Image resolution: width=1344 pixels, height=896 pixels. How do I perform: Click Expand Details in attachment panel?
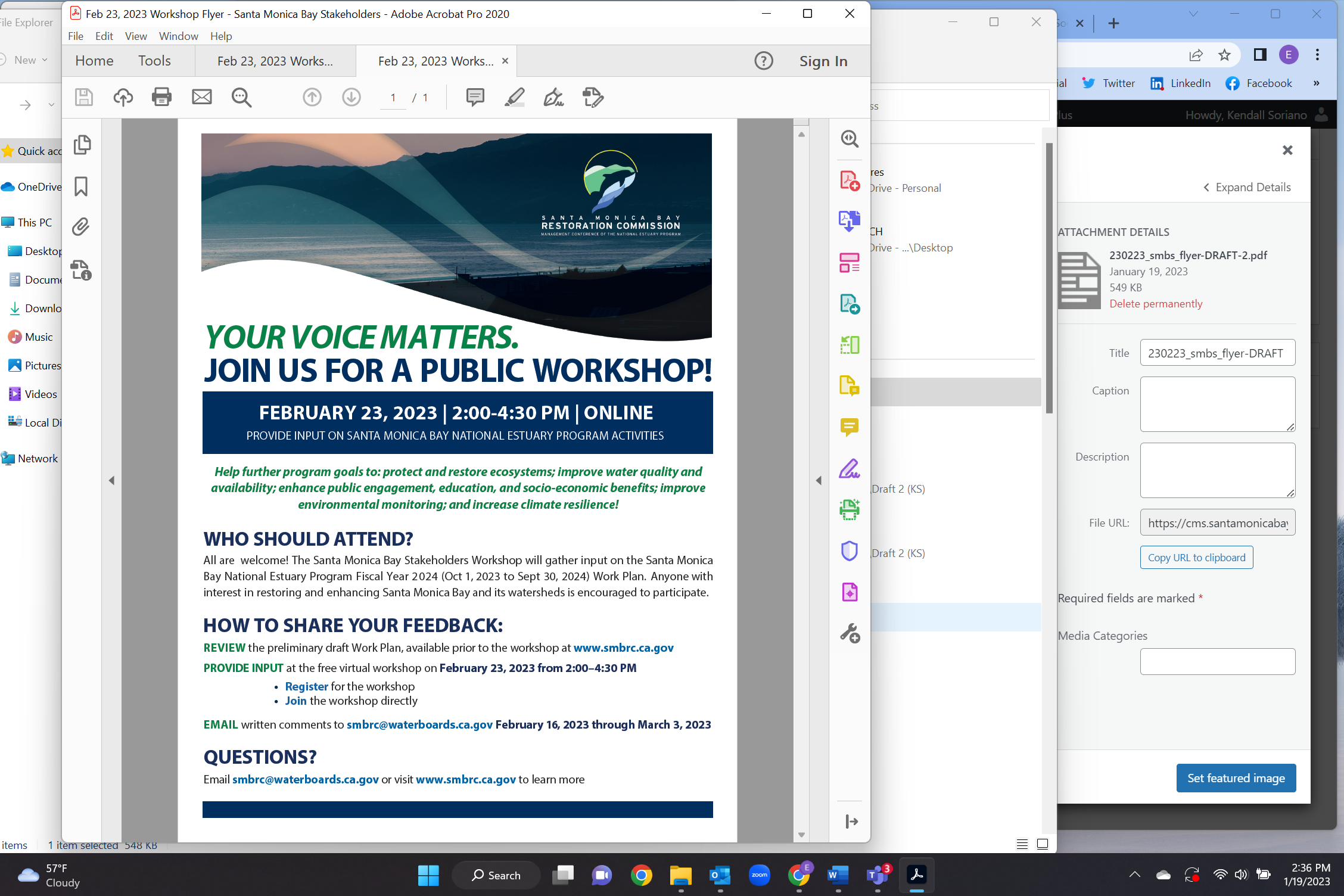click(1246, 187)
